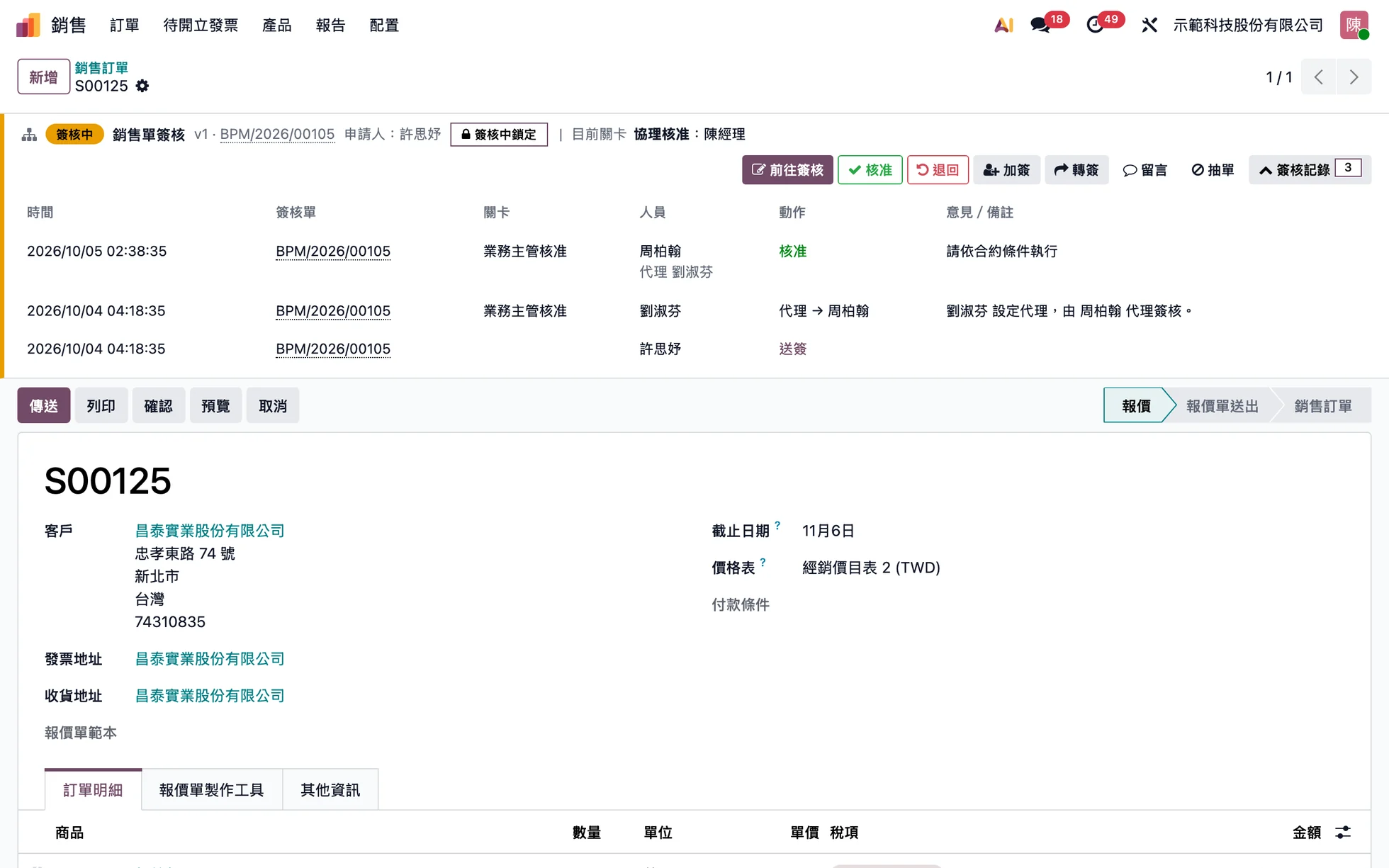Click the 抽單 withdraw button
This screenshot has width=1389, height=868.
click(x=1213, y=170)
